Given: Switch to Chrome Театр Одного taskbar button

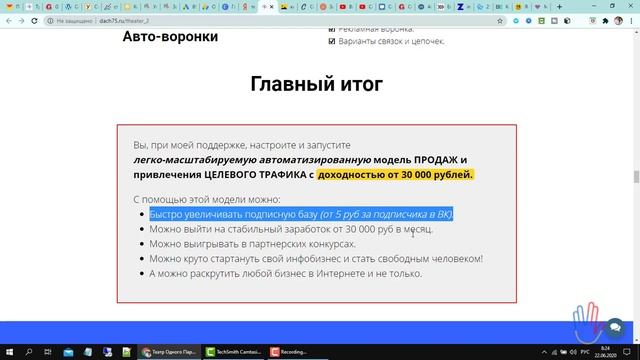Looking at the screenshot, I should click(x=169, y=352).
